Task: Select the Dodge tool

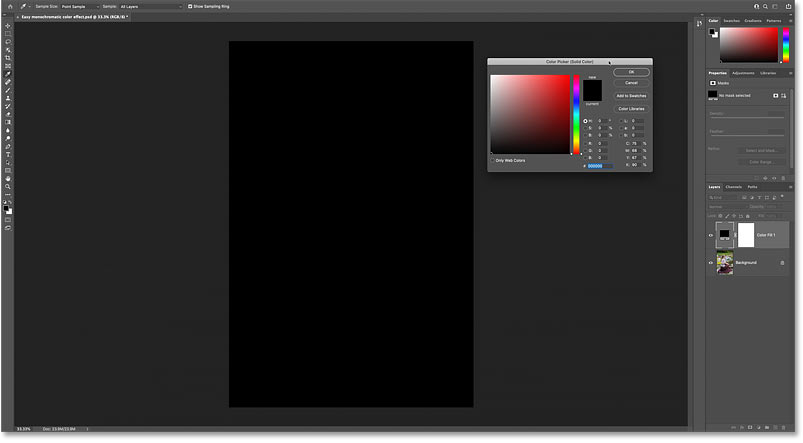Action: (8, 138)
